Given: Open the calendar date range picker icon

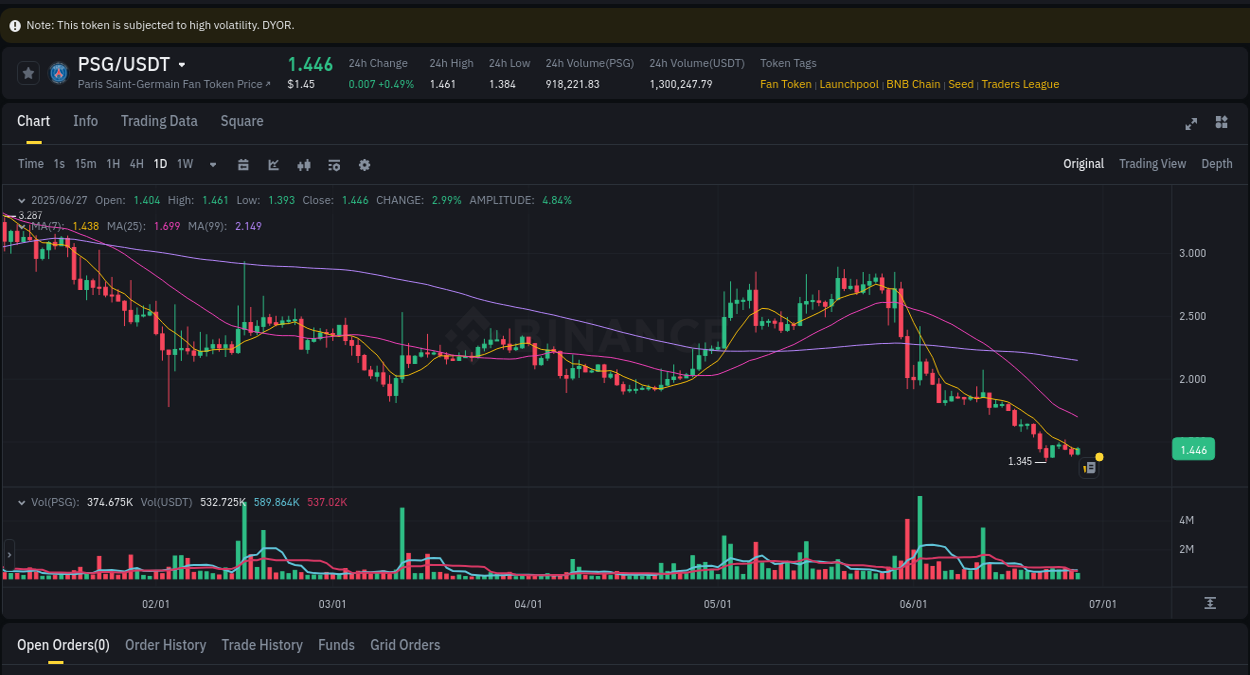Looking at the screenshot, I should point(243,164).
